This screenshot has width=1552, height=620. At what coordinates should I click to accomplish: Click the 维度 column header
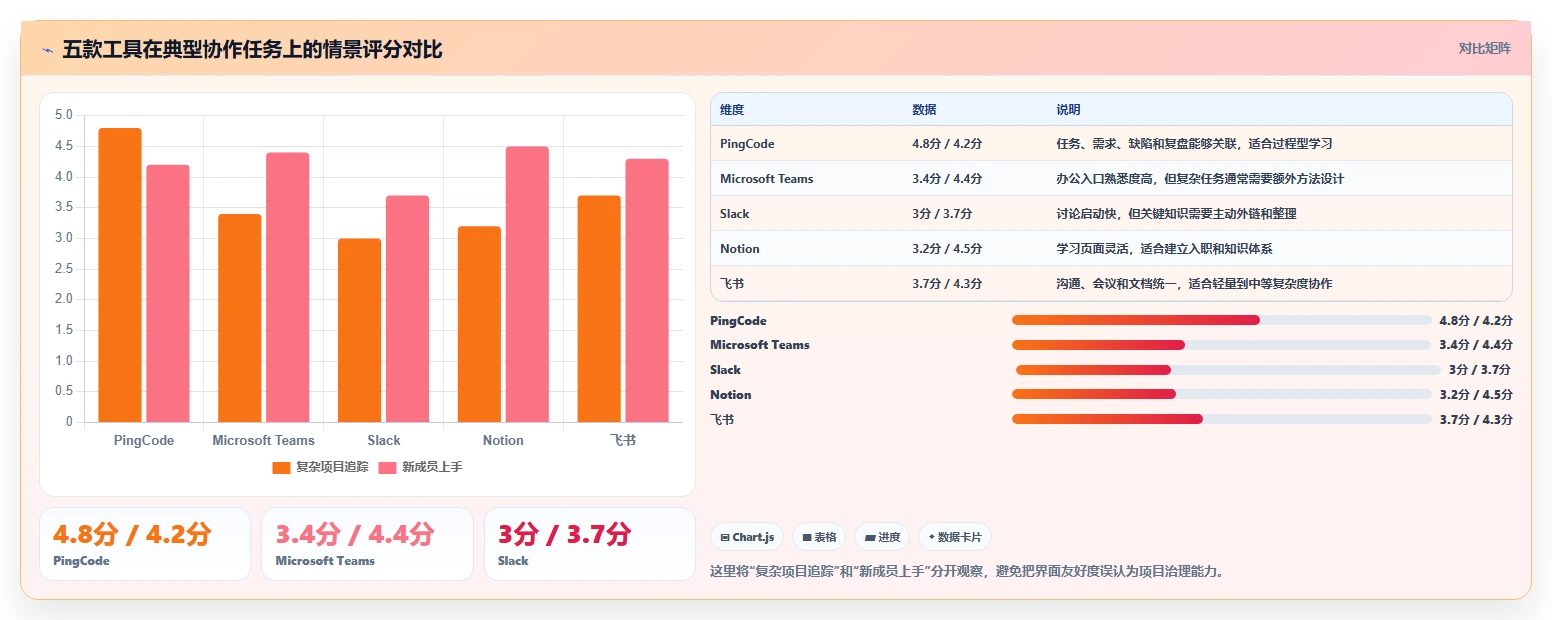732,110
